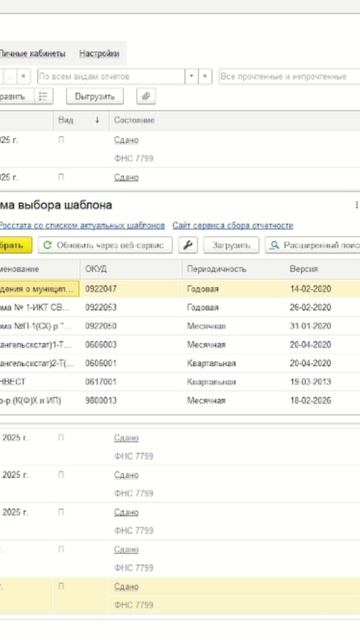
Task: Click version date 19-03-2013
Action: (x=310, y=382)
